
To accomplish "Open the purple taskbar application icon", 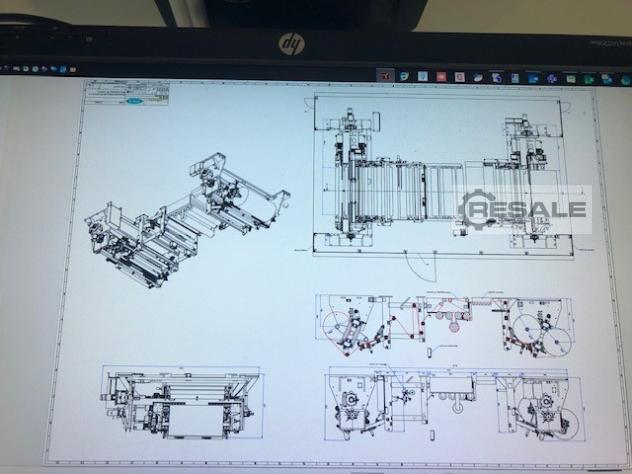I will [x=550, y=76].
